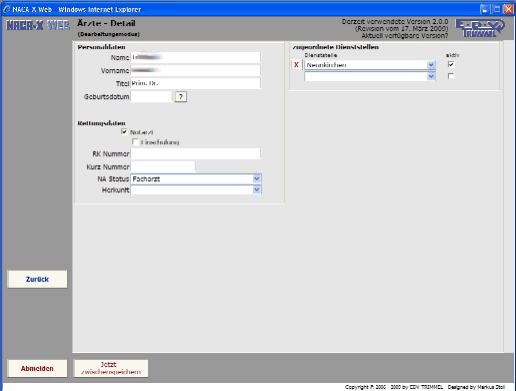Screen dimensions: 516x391
Task: Open the Herkunft dropdown
Action: [196, 190]
